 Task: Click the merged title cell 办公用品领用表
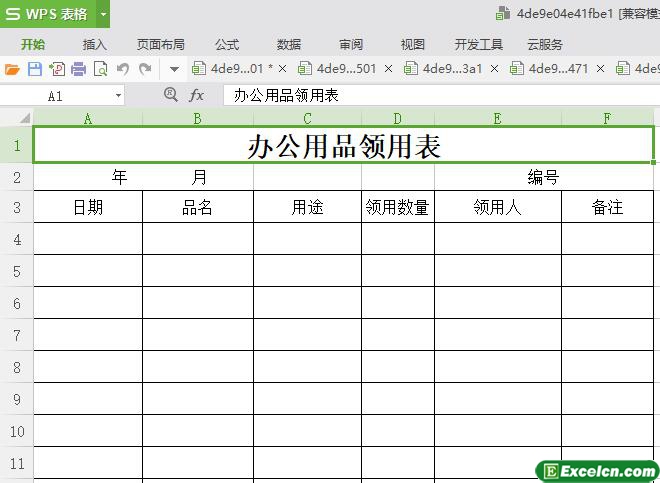pos(343,145)
